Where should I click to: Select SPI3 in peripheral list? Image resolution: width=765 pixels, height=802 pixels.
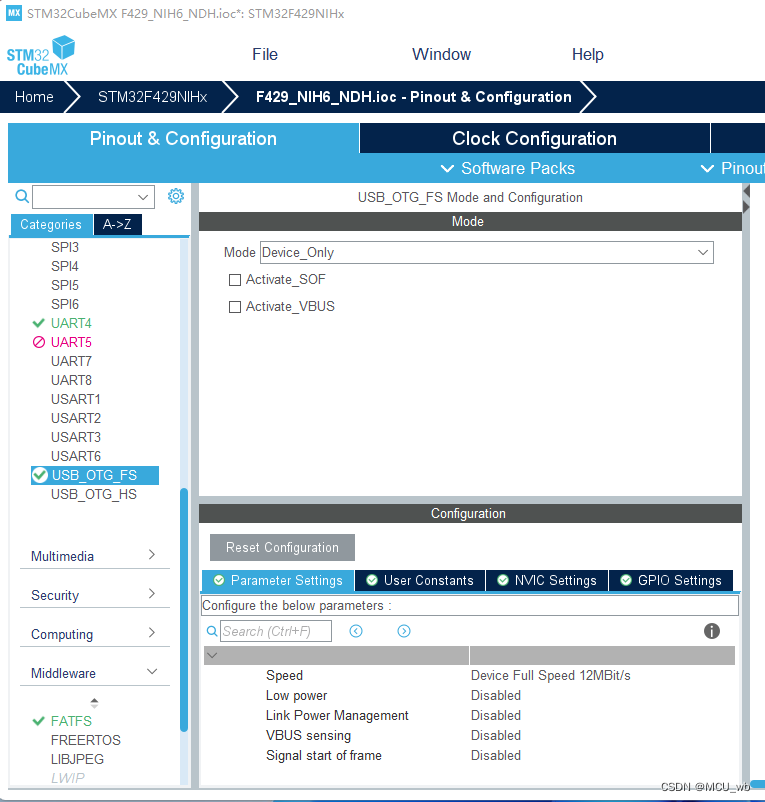[x=65, y=247]
